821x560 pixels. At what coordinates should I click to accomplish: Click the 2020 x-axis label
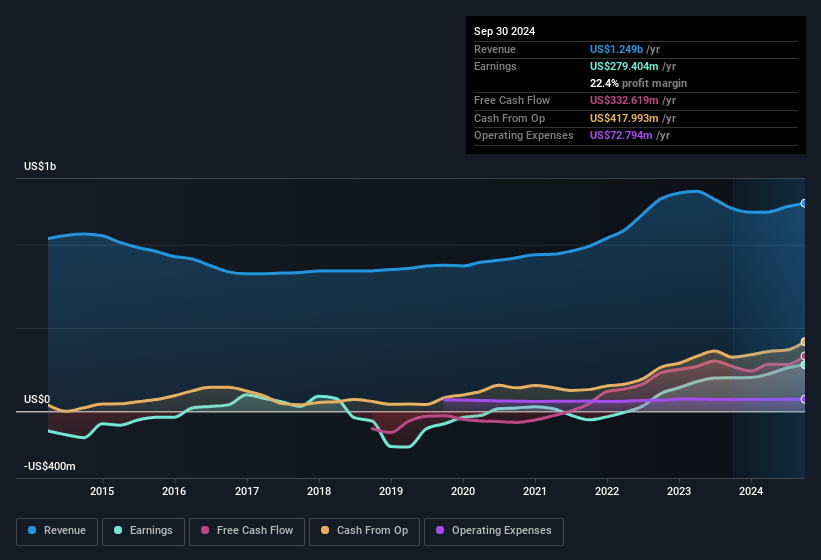tap(463, 491)
